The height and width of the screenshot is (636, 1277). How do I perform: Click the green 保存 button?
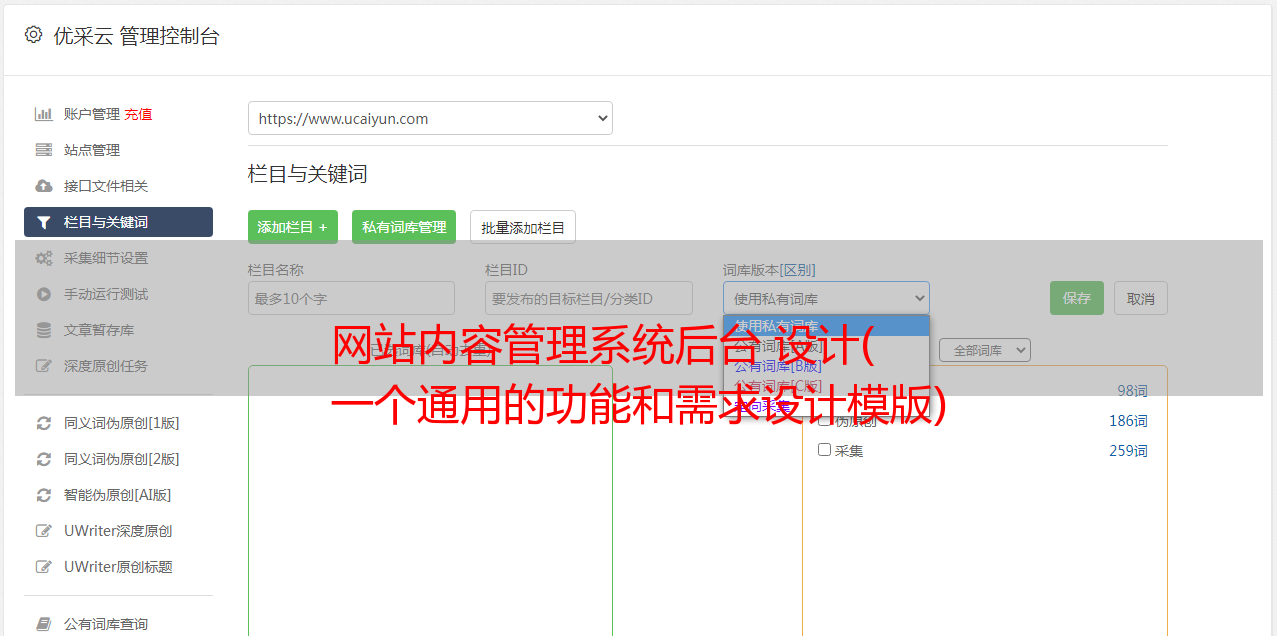(x=1077, y=298)
